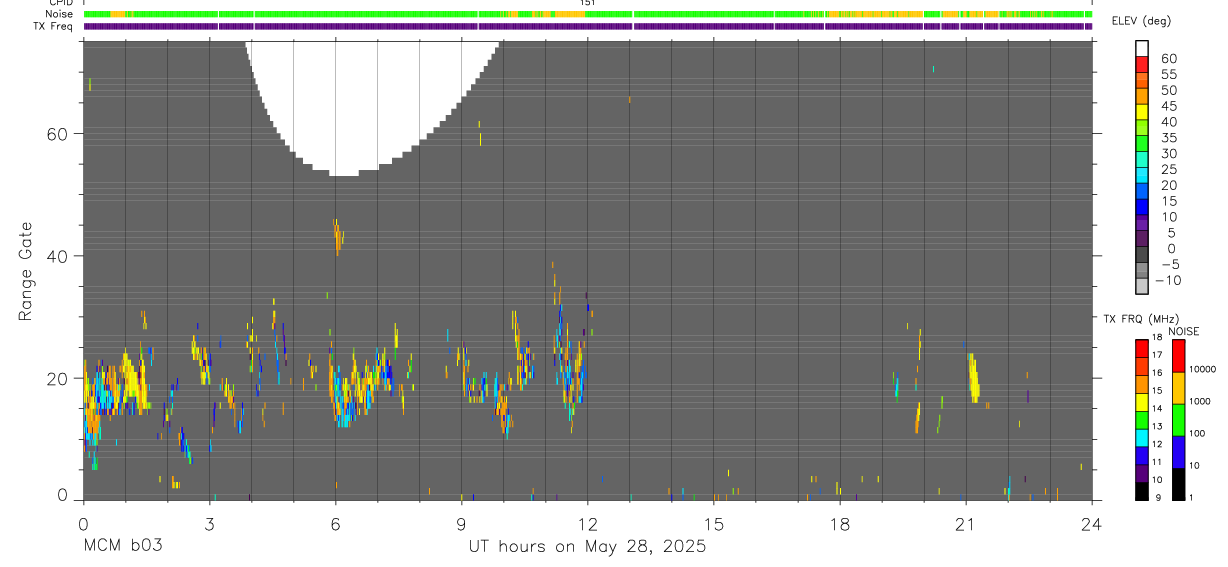
Task: Select the 45 label on the ELEV scale
Action: (x=1168, y=106)
